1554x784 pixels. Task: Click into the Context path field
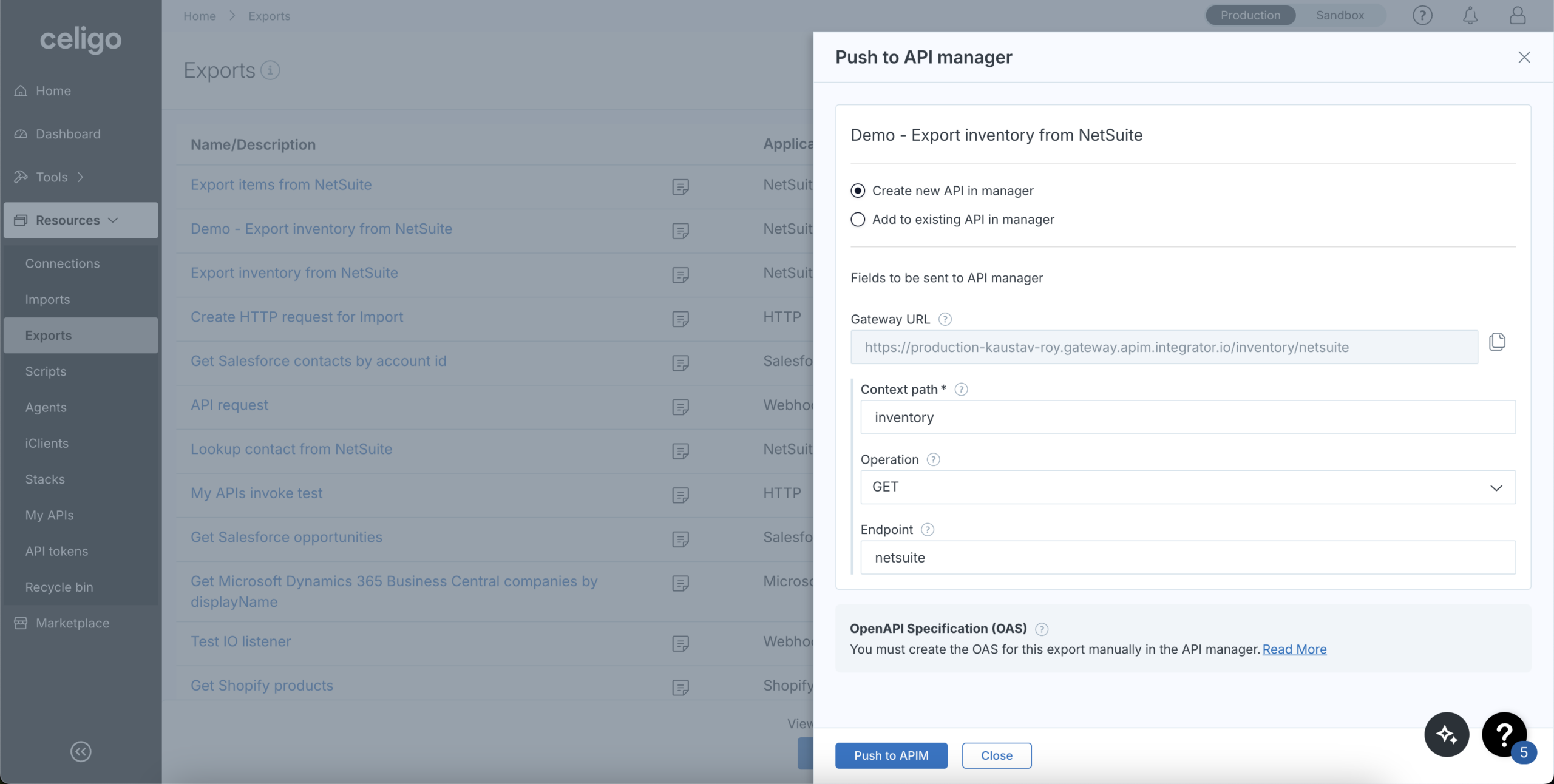(x=1187, y=417)
